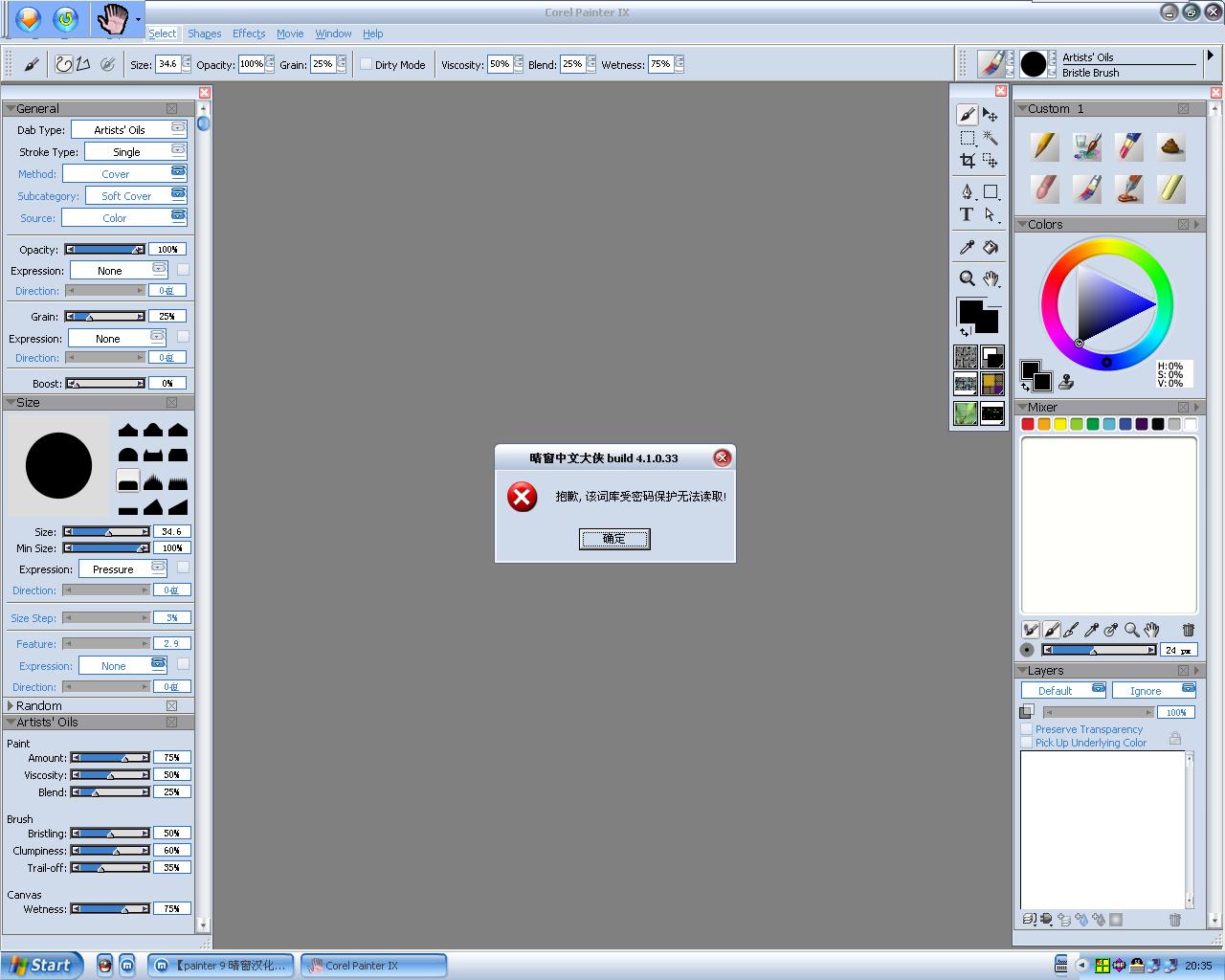Screen dimensions: 1225x980
Task: Toggle Mixer dirty brush mode button
Action: (x=1031, y=630)
